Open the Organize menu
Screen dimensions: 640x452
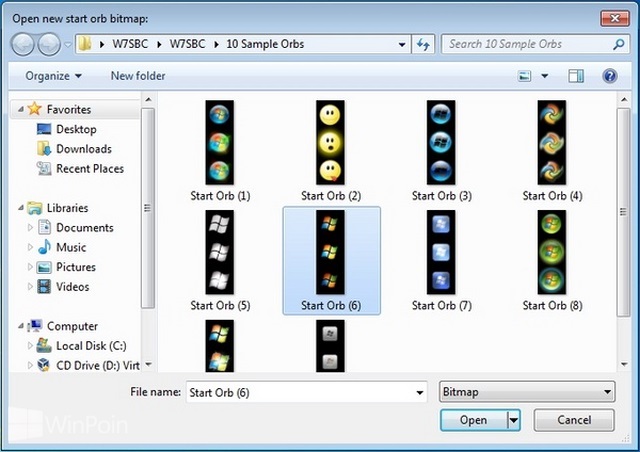53,76
